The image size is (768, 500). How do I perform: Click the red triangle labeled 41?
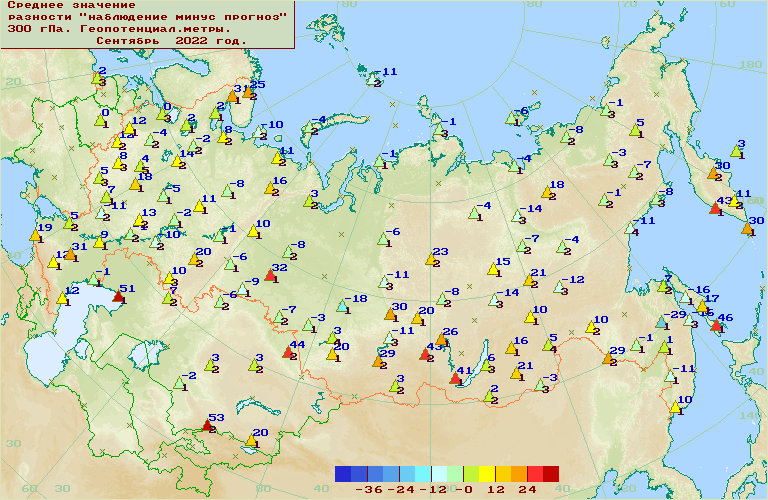coord(455,378)
